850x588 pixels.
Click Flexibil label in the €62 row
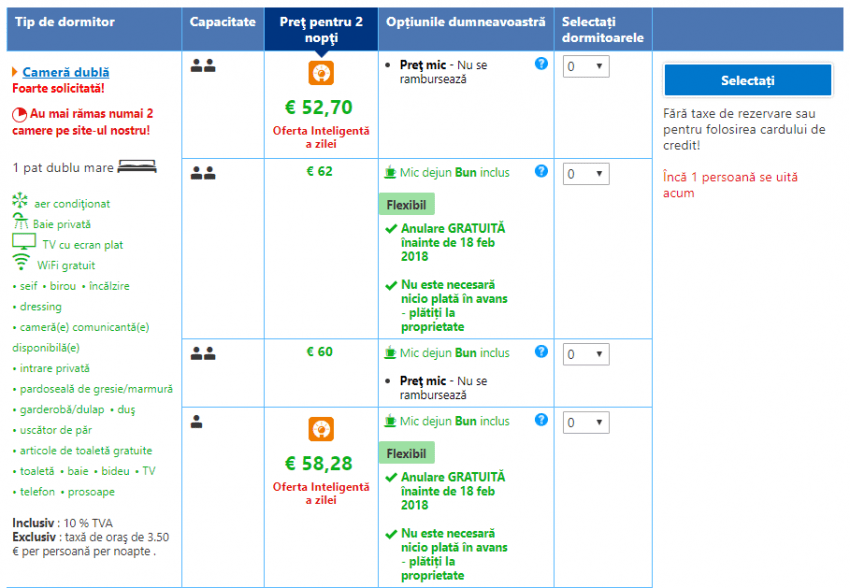(406, 204)
